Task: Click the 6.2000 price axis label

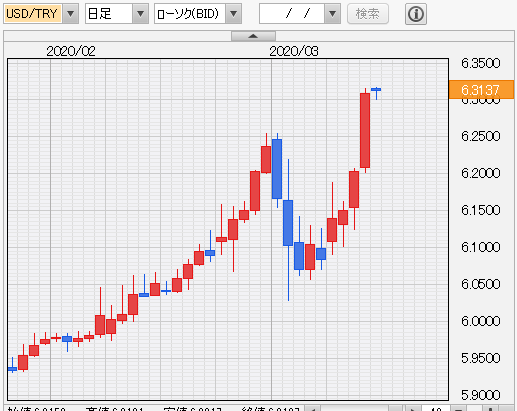Action: click(x=480, y=173)
